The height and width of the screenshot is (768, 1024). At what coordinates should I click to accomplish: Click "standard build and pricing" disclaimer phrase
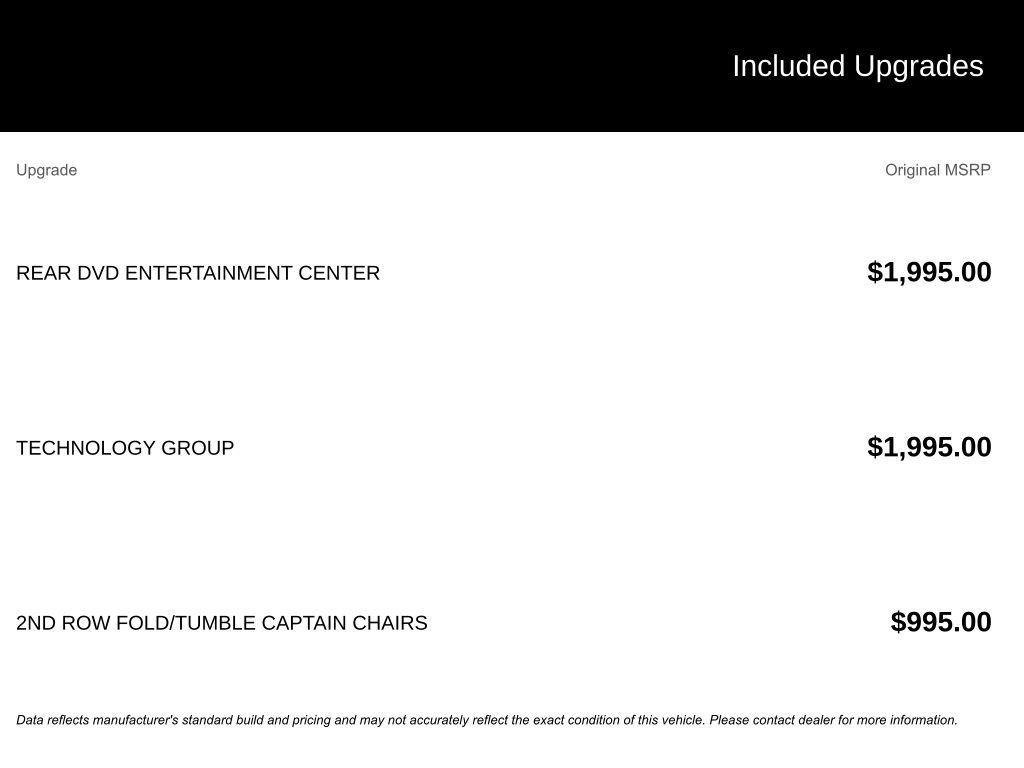[x=256, y=720]
